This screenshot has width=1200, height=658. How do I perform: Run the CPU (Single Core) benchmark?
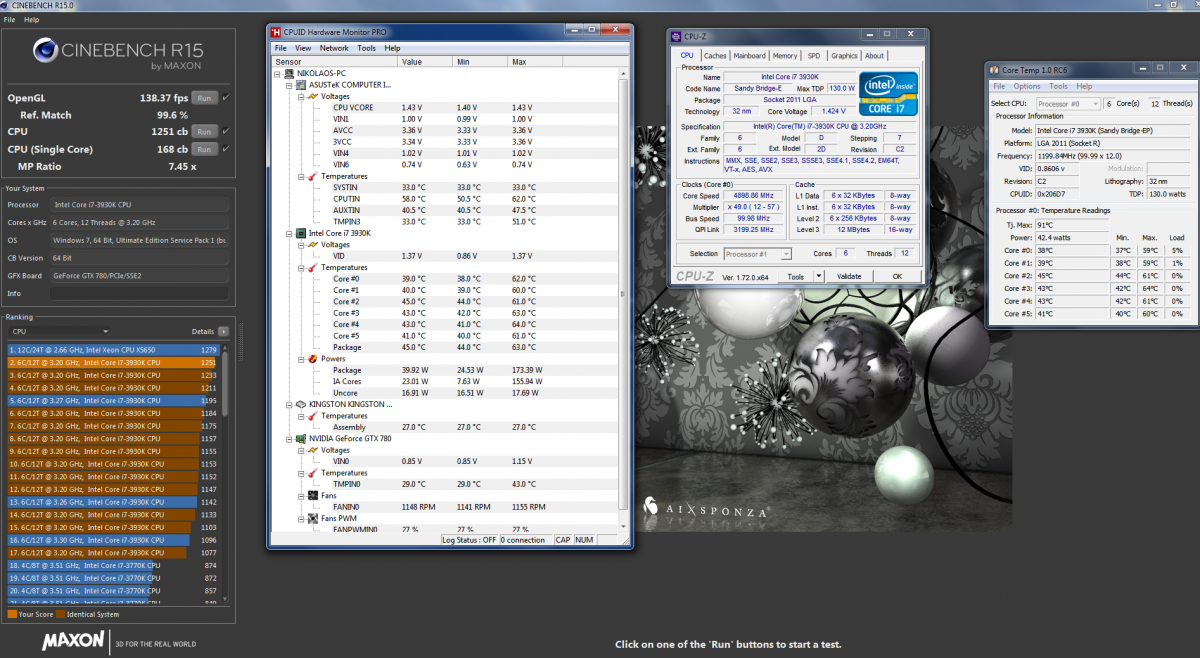[205, 150]
